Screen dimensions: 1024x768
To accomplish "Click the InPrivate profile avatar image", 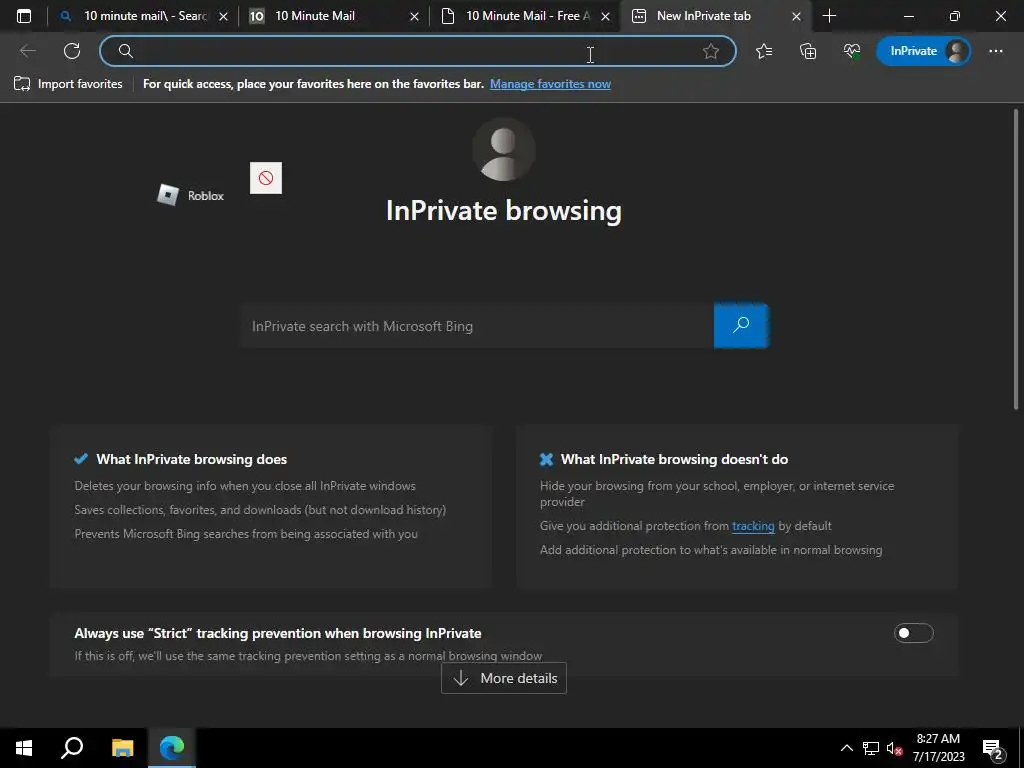I will point(504,150).
